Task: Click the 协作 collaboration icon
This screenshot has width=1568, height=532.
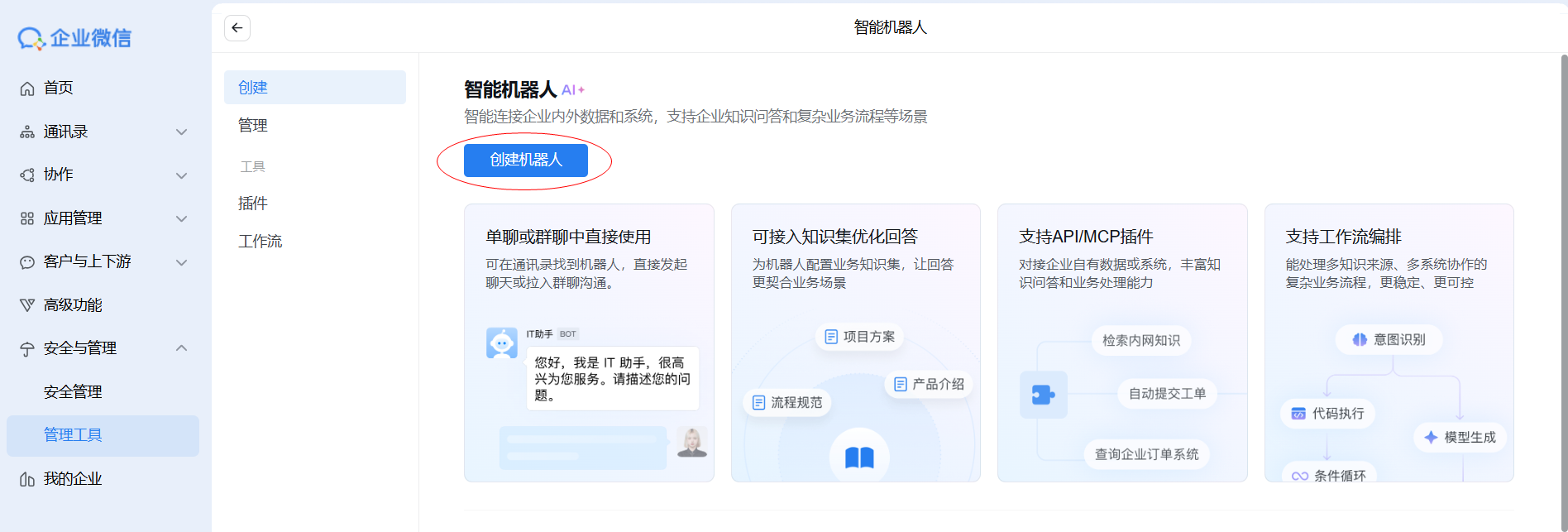Action: 27,175
